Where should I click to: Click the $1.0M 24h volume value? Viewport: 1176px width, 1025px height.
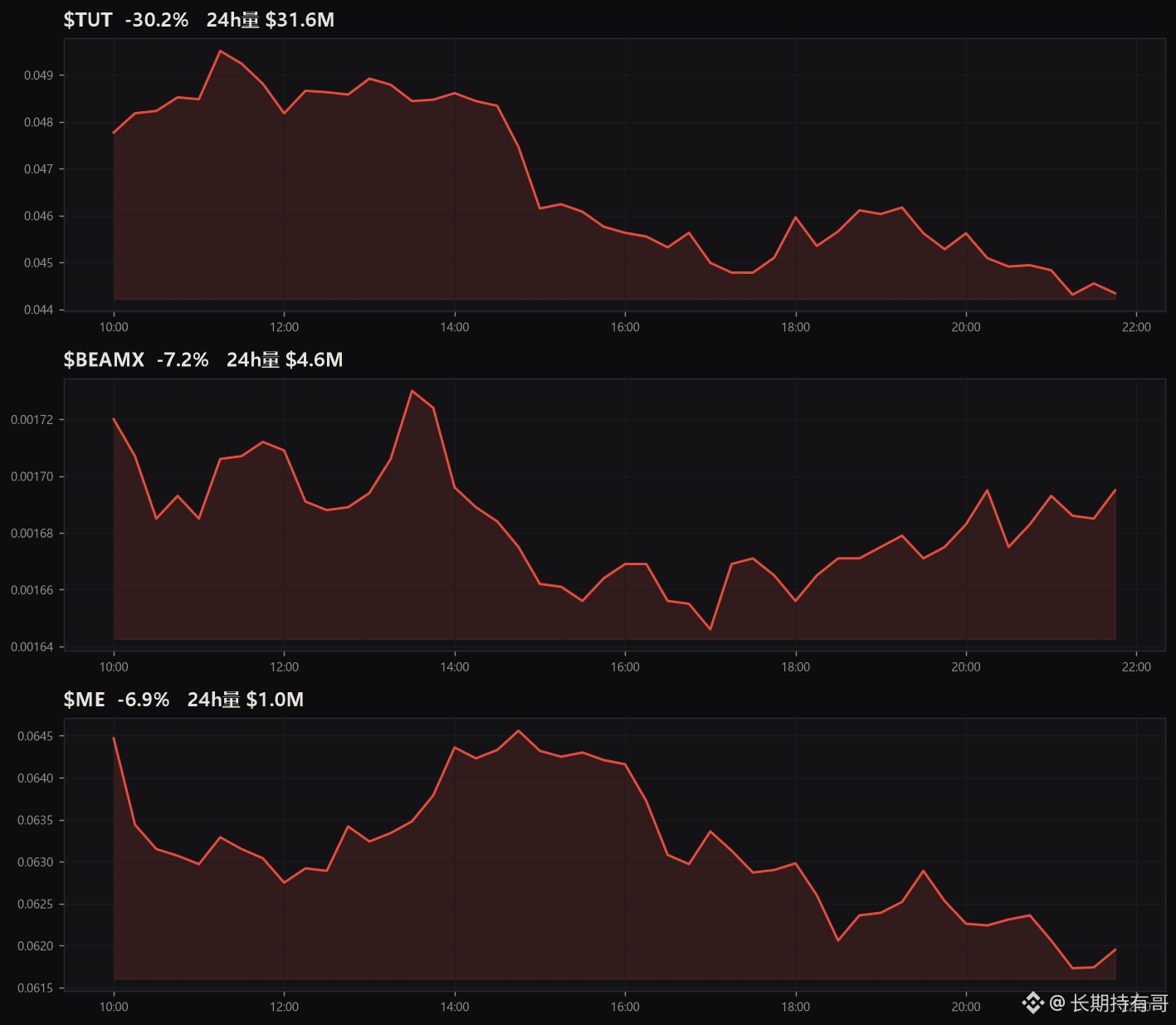tap(275, 700)
